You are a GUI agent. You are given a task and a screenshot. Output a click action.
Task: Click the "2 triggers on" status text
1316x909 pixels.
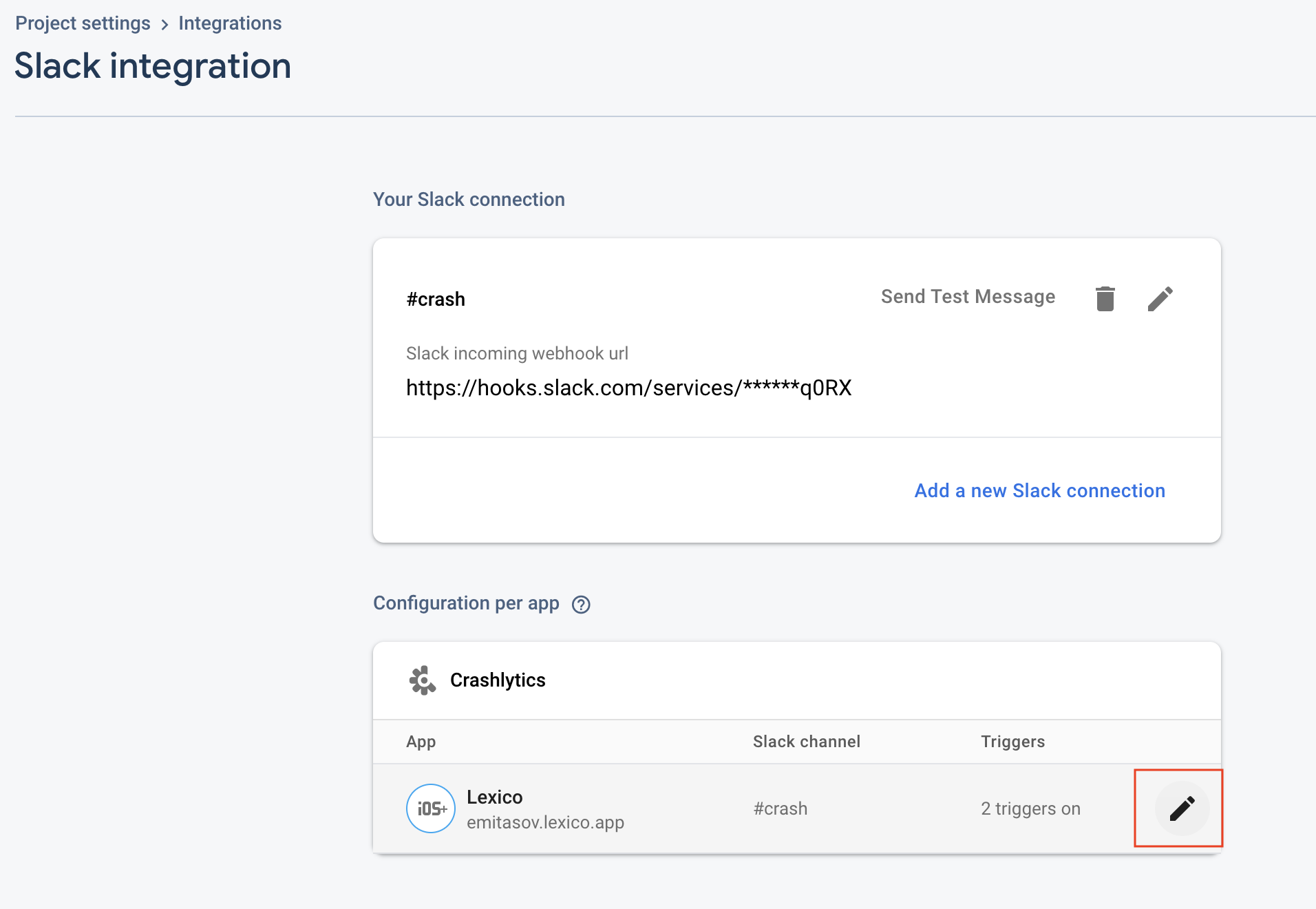click(1030, 808)
